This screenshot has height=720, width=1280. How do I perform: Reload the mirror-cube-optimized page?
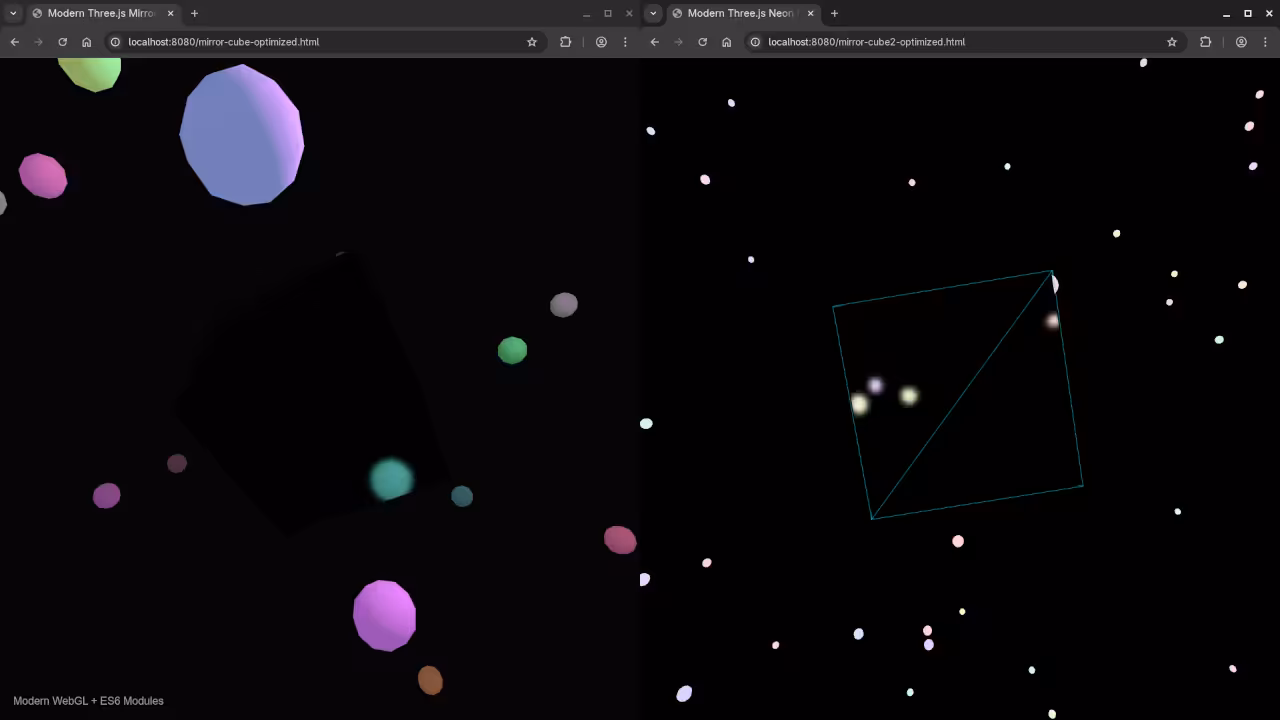pos(62,42)
